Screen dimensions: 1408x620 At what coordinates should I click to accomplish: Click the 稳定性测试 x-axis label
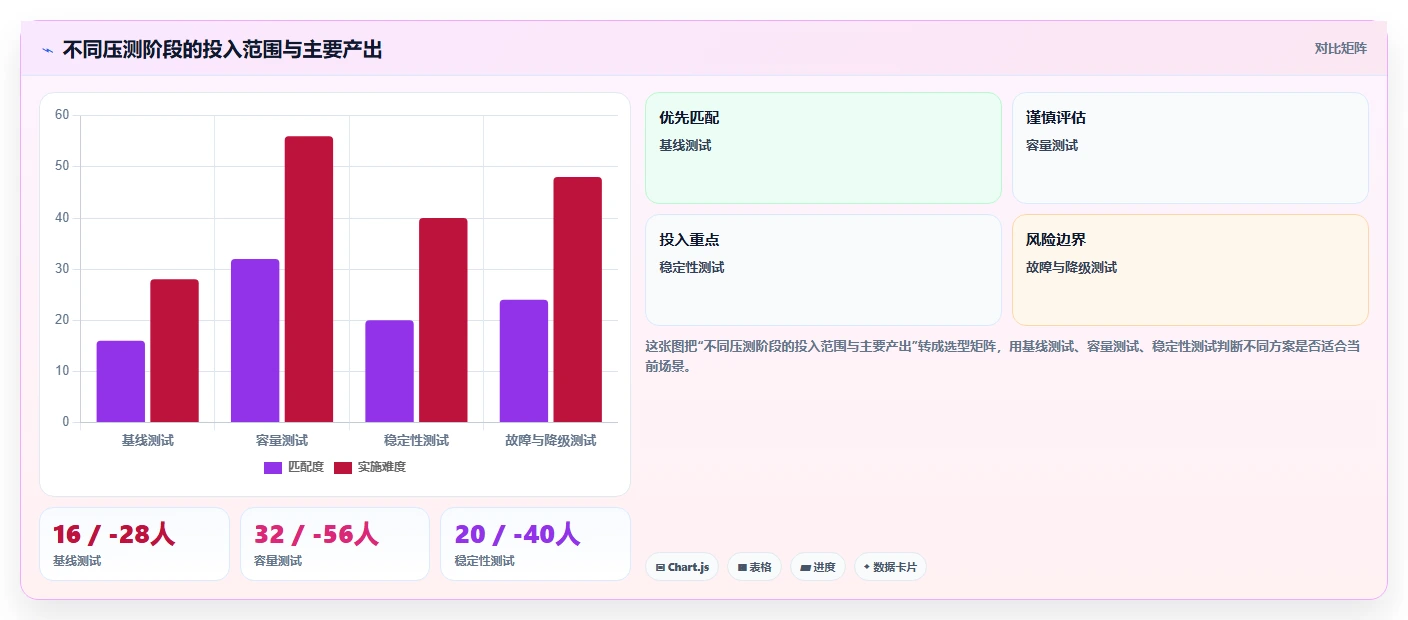416,440
